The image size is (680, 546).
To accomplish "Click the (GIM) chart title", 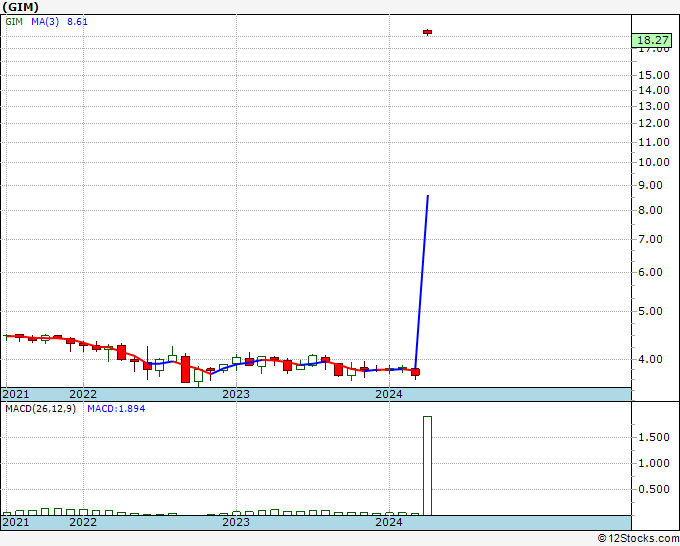I will point(20,7).
